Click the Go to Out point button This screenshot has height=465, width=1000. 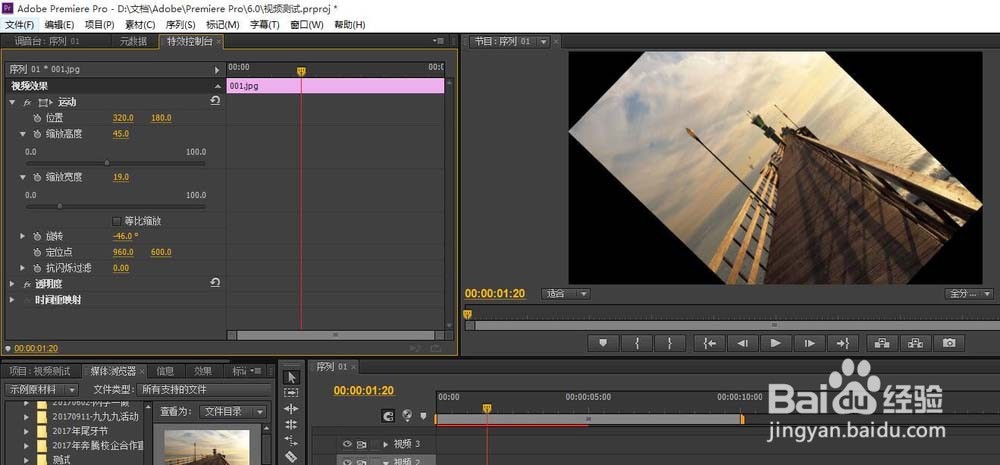point(843,343)
